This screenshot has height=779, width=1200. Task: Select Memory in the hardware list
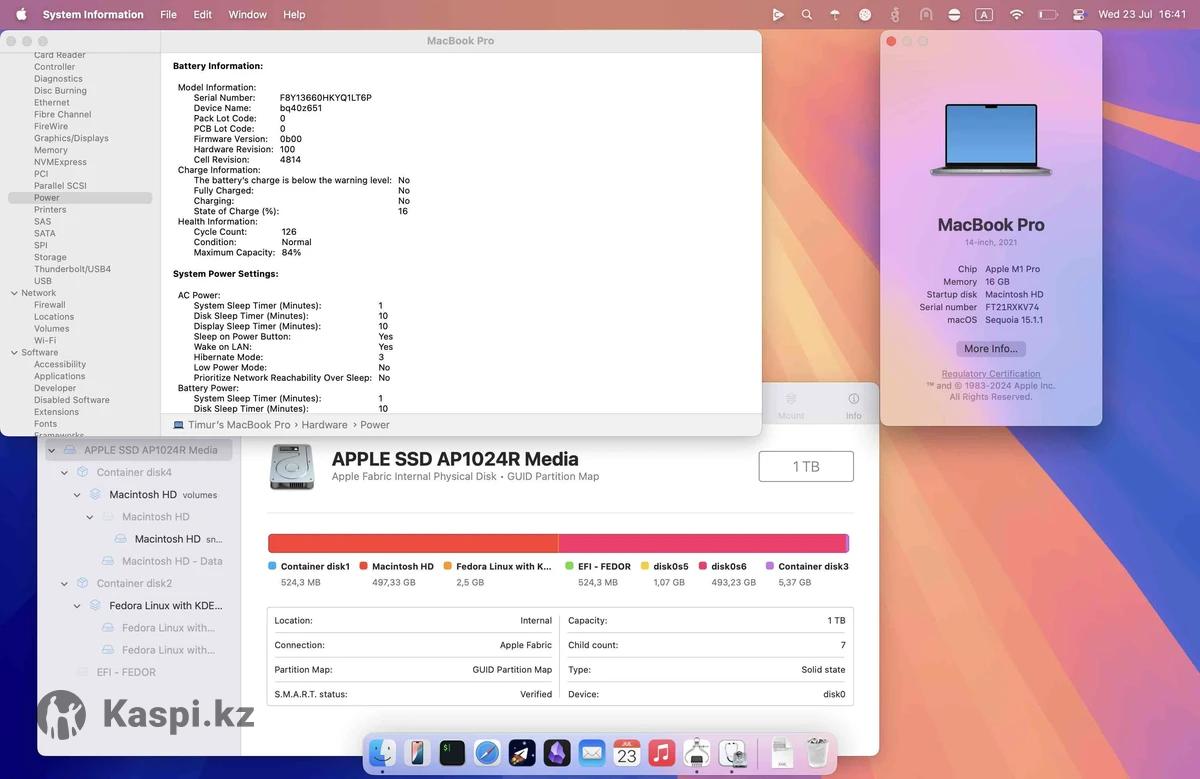[51, 150]
